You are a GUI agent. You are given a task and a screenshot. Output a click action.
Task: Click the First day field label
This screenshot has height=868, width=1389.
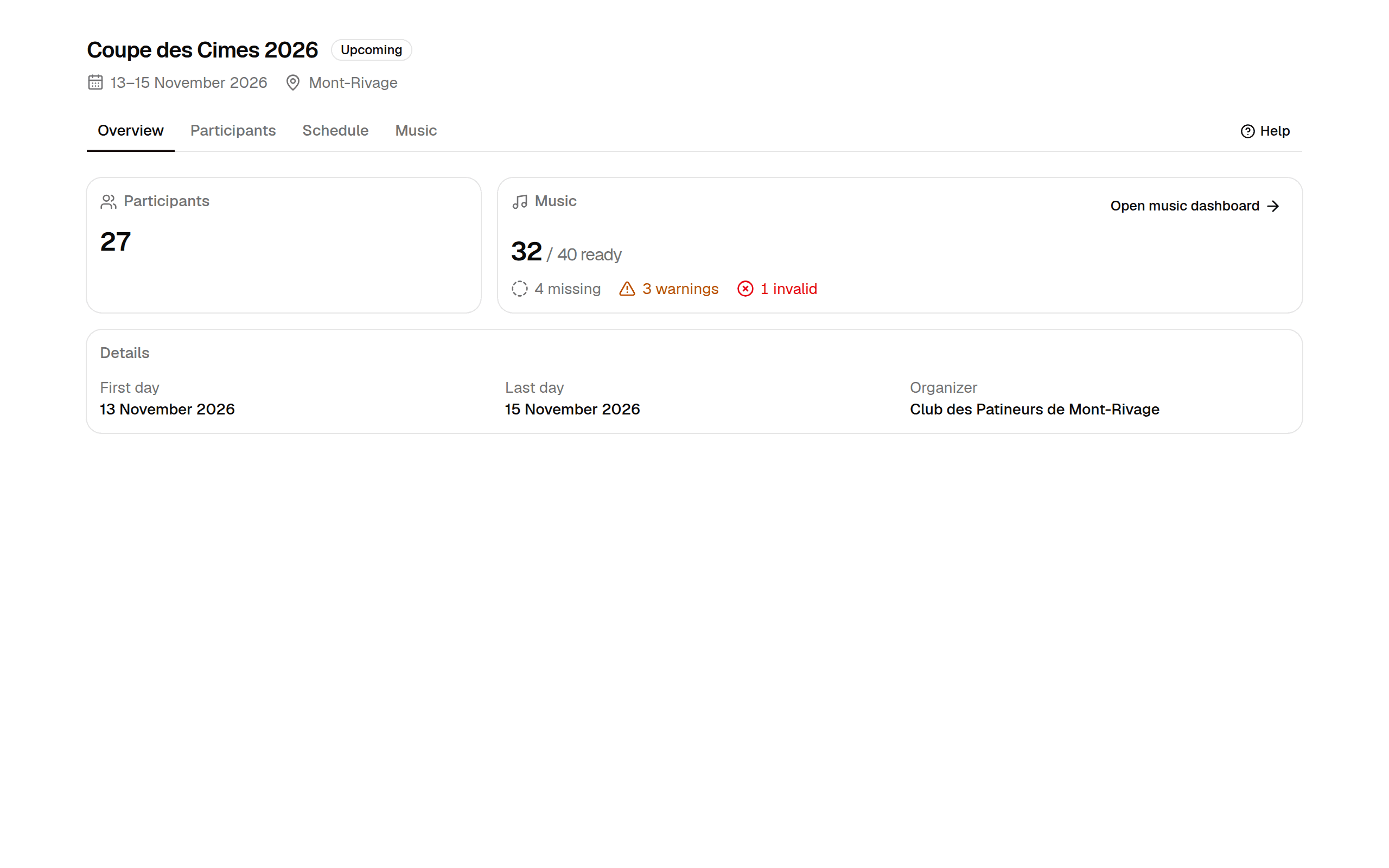point(129,387)
